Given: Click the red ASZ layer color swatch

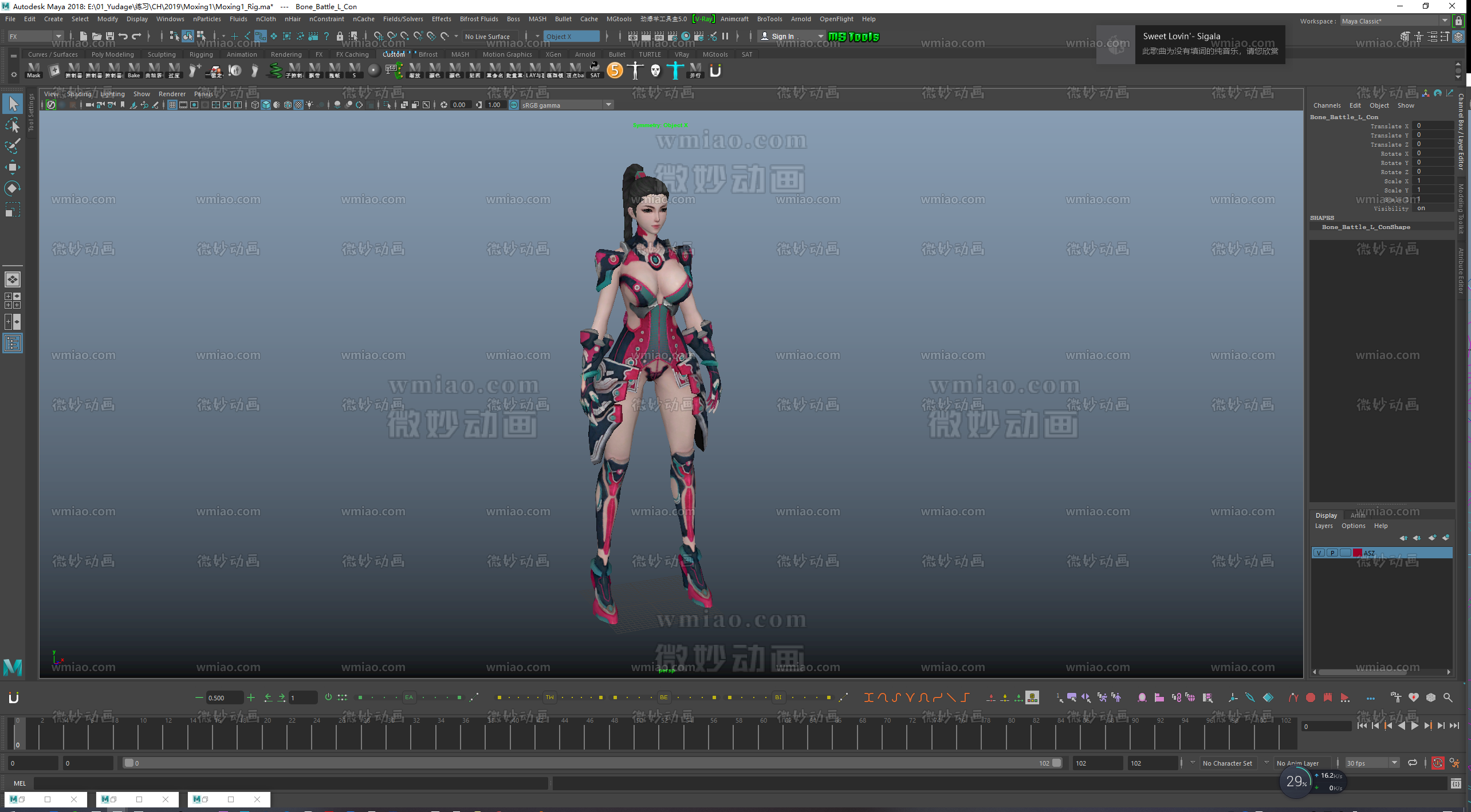Looking at the screenshot, I should click(1358, 553).
